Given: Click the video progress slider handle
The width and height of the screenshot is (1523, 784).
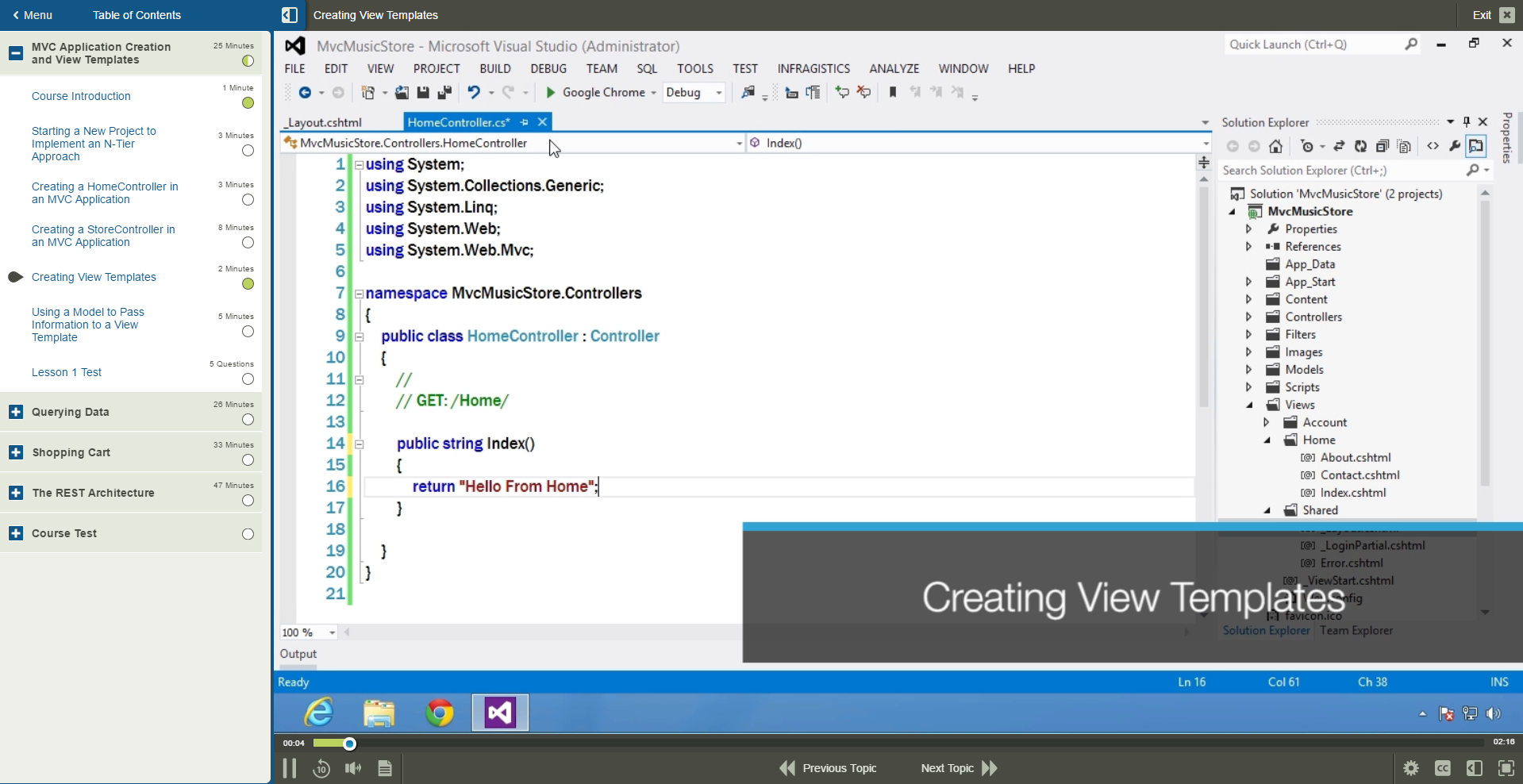Looking at the screenshot, I should click(349, 744).
